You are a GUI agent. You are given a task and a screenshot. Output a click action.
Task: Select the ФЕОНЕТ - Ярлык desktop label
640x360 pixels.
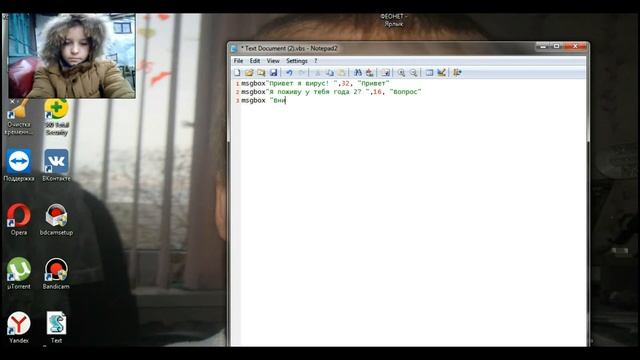[393, 20]
